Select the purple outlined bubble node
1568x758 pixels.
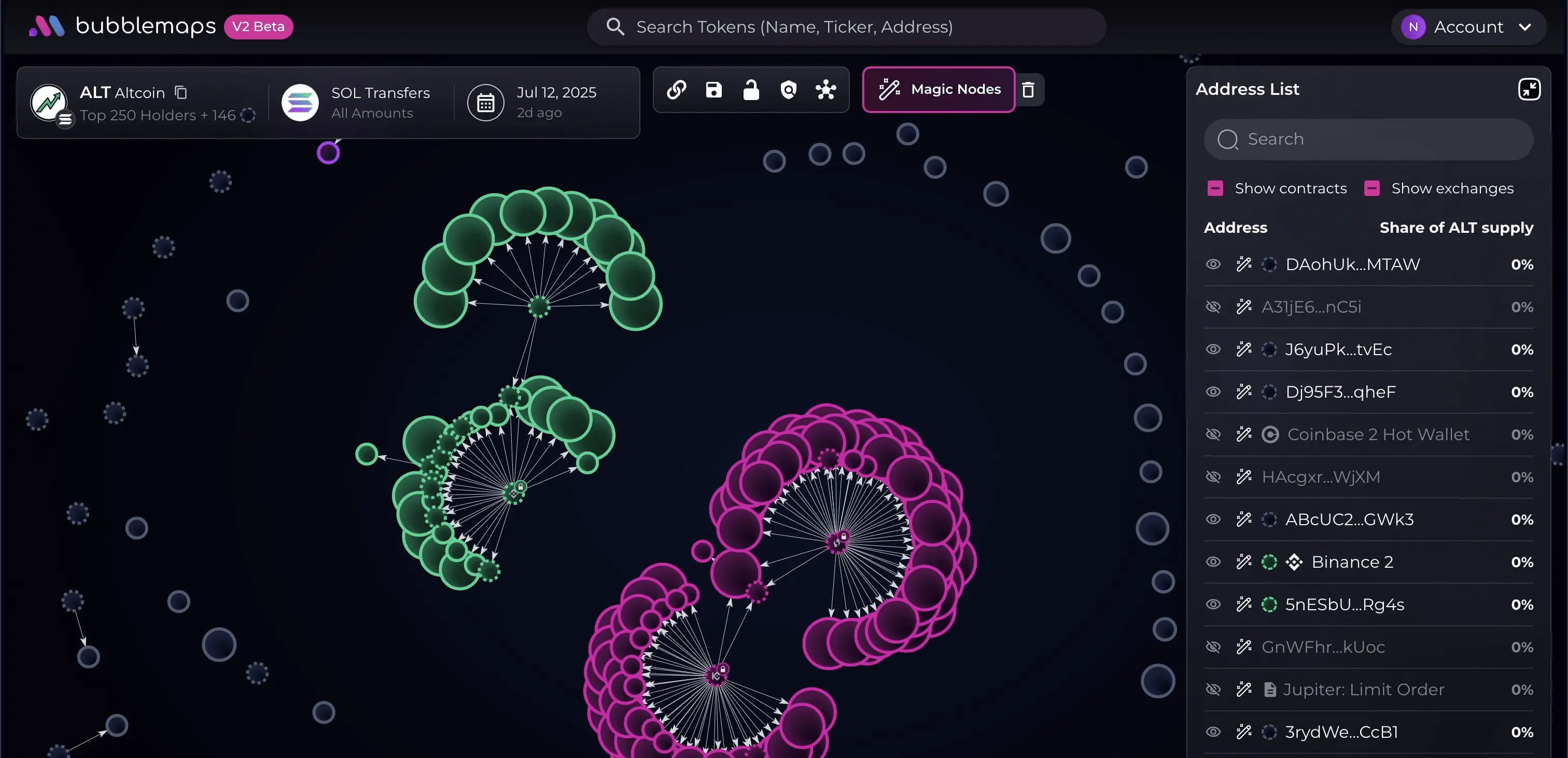[328, 153]
